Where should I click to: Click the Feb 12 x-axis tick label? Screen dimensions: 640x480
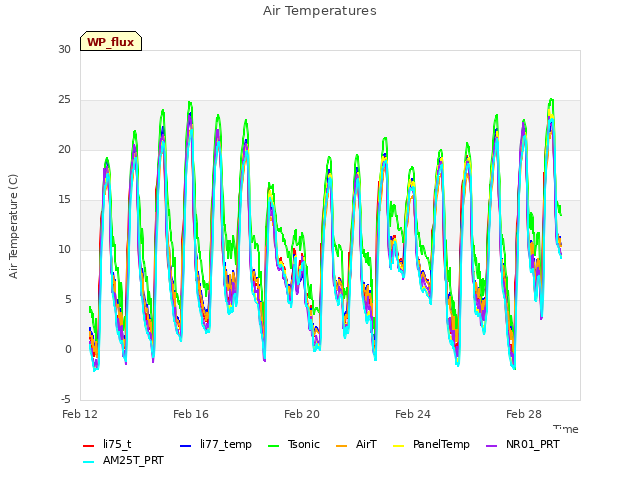(80, 414)
